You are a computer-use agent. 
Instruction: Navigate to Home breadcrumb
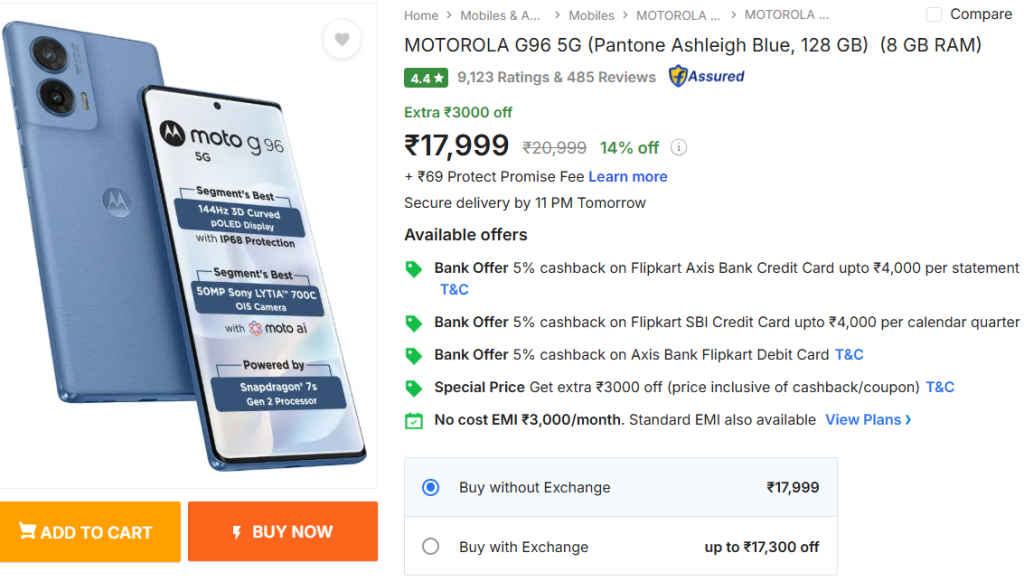421,15
